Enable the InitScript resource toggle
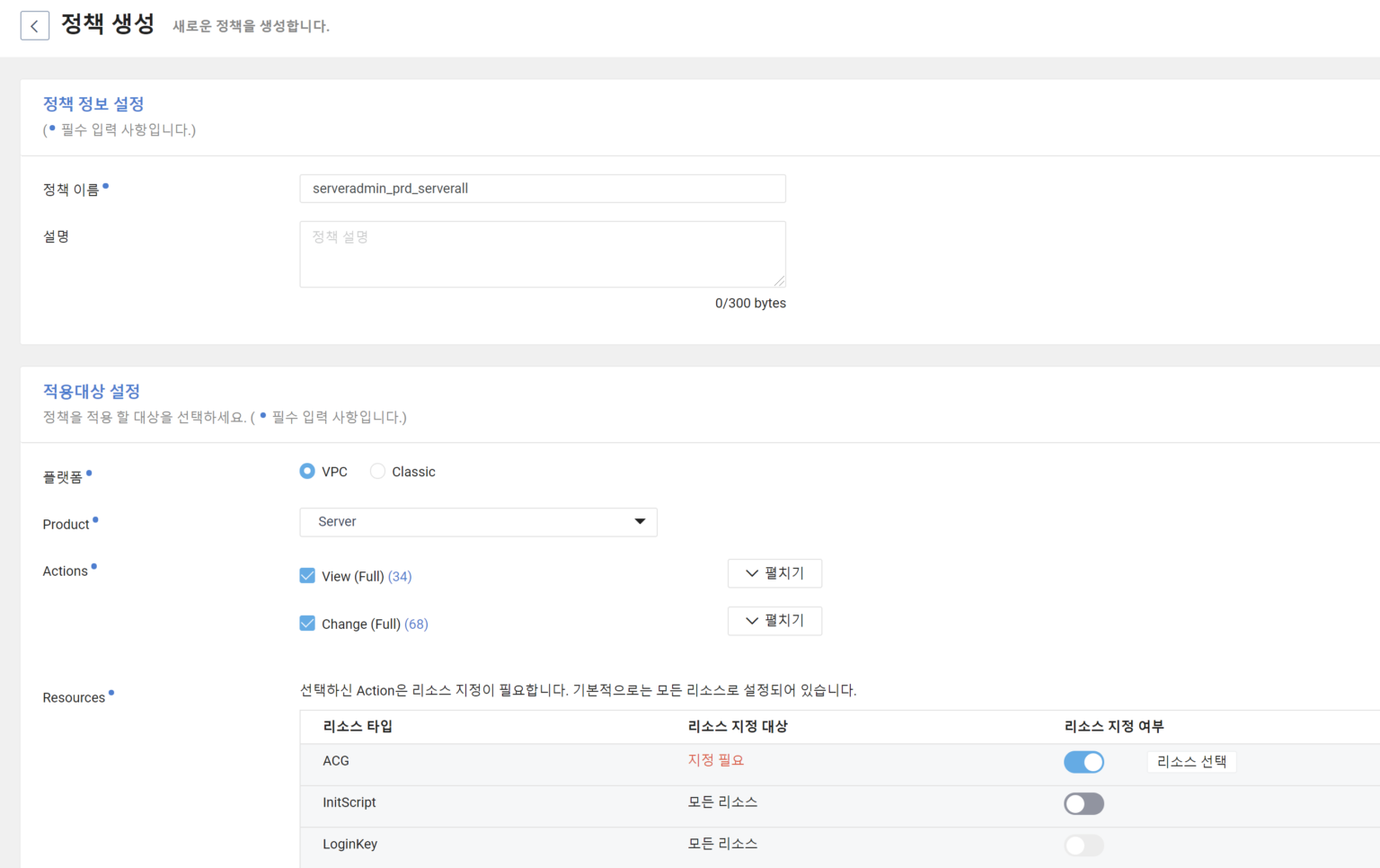Screen dimensions: 1380x868 click(x=1084, y=802)
